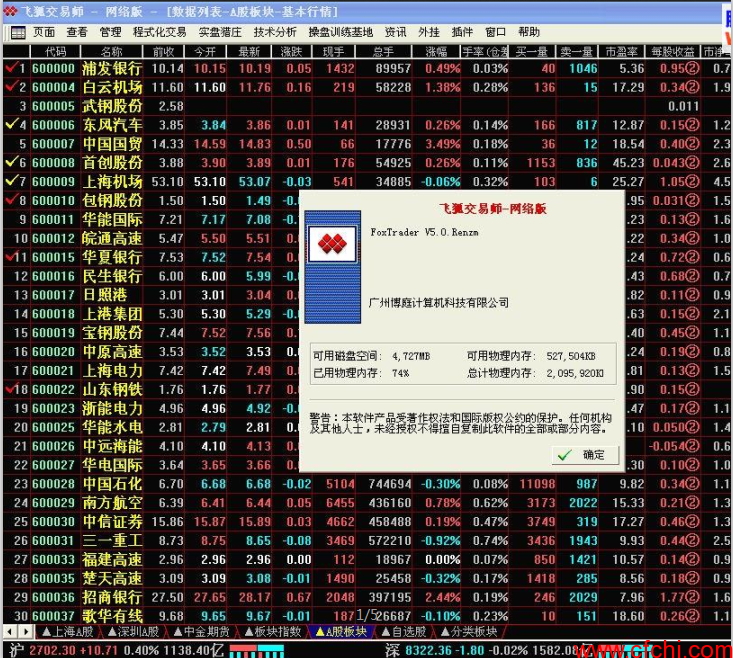
Task: Switch to the 深圳A股 tab
Action: [133, 632]
